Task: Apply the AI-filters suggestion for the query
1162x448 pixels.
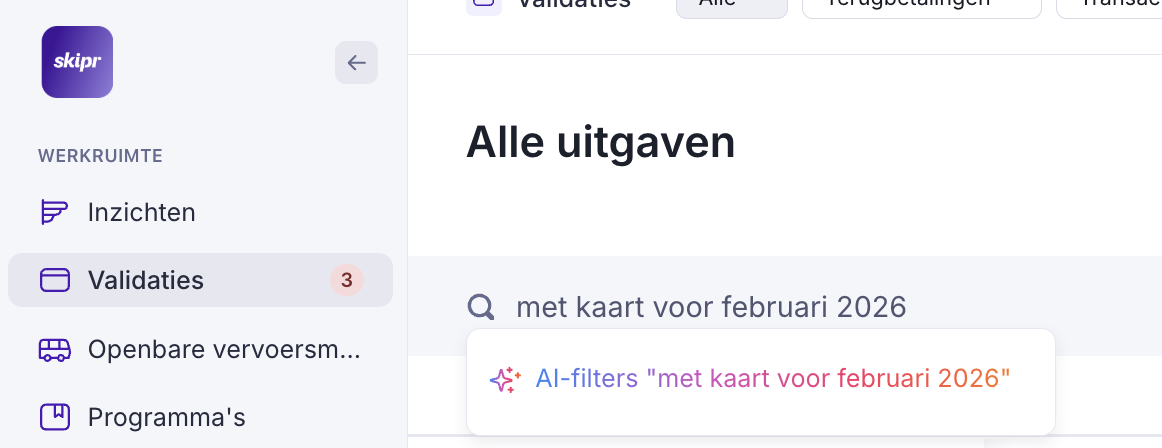Action: click(x=773, y=379)
